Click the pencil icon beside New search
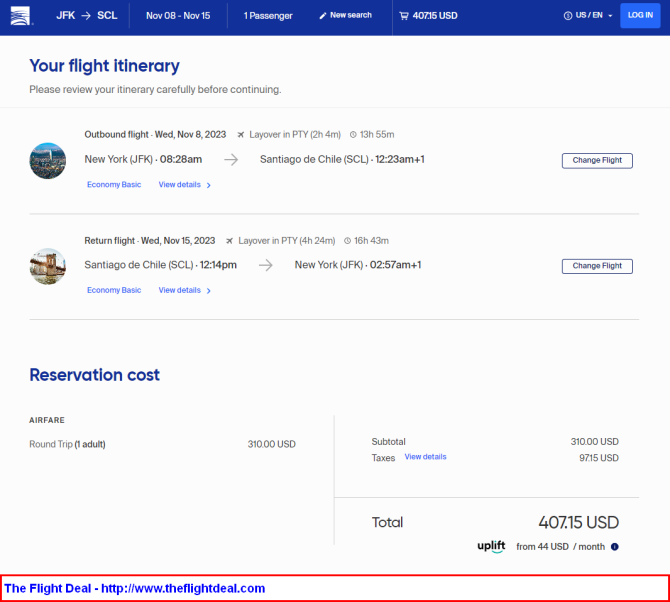Viewport: 670px width, 602px height. point(323,16)
